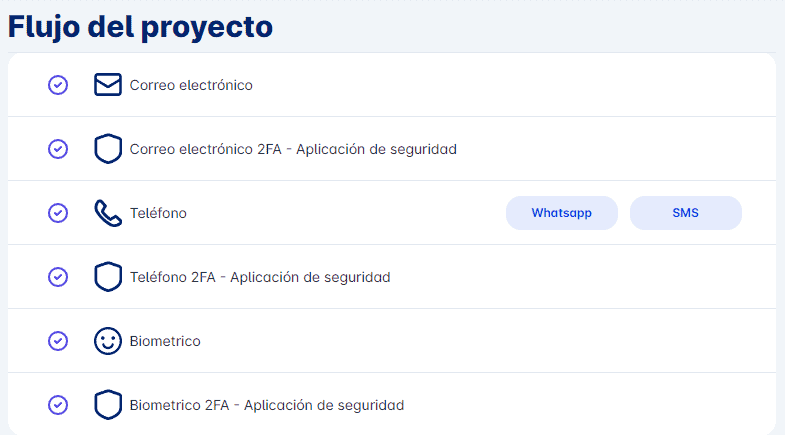Toggle check circle for Teléfono 2FA
785x435 pixels.
58,277
